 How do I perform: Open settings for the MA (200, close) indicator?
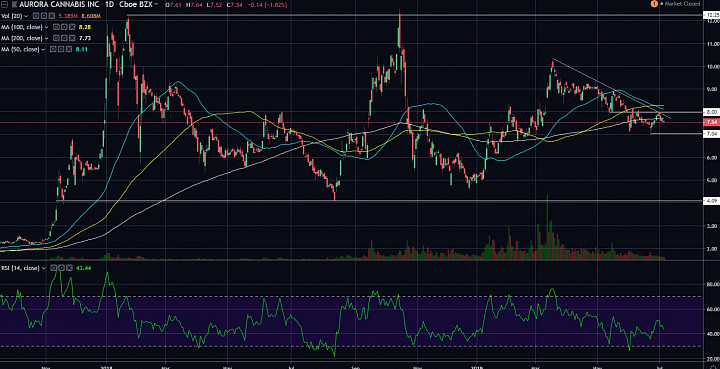click(x=64, y=38)
